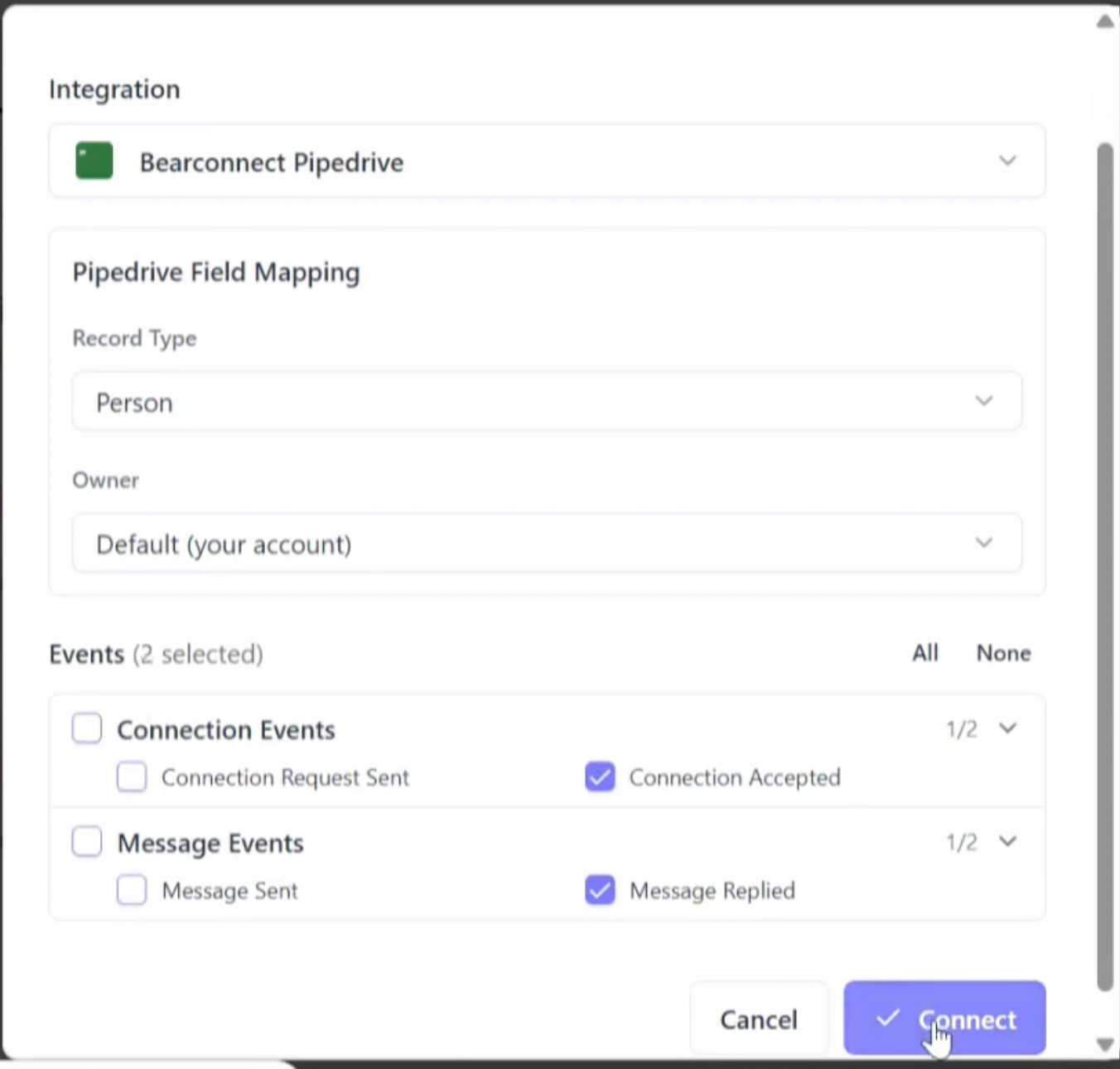Select None to clear all events

[x=1003, y=653]
